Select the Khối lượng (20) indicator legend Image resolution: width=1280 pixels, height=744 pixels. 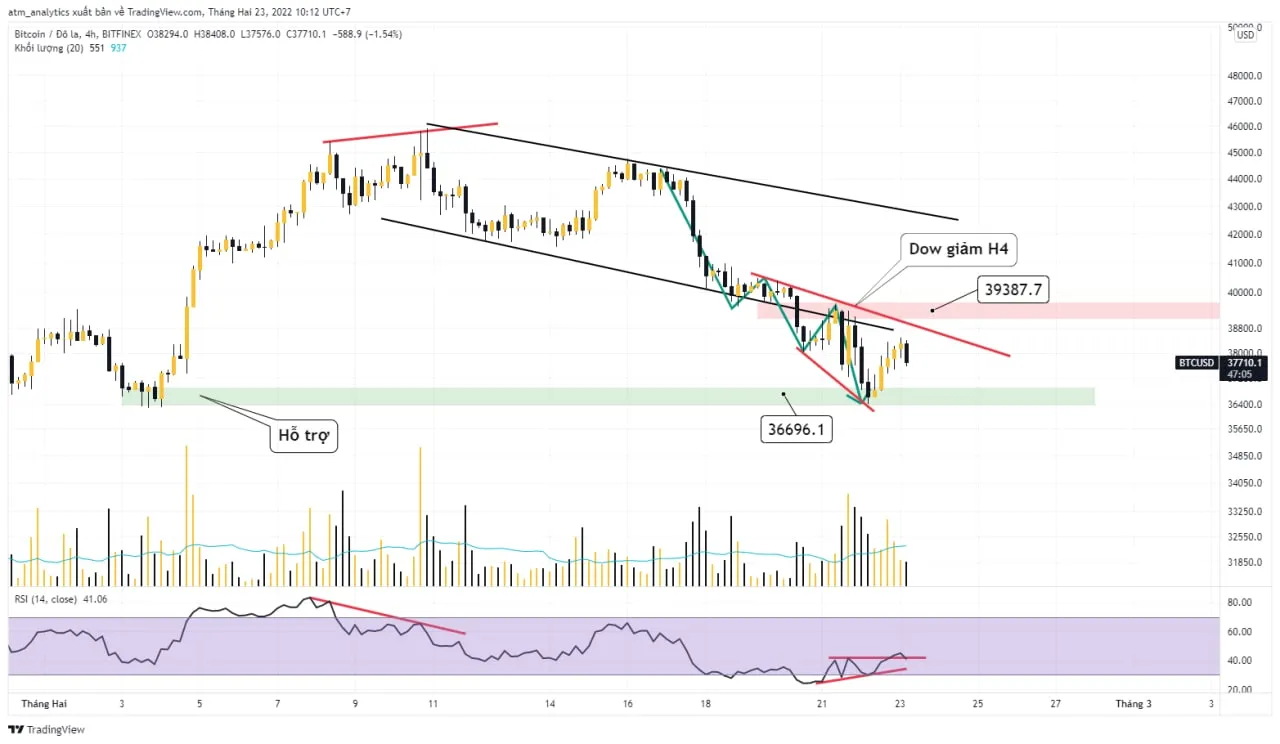click(x=48, y=47)
